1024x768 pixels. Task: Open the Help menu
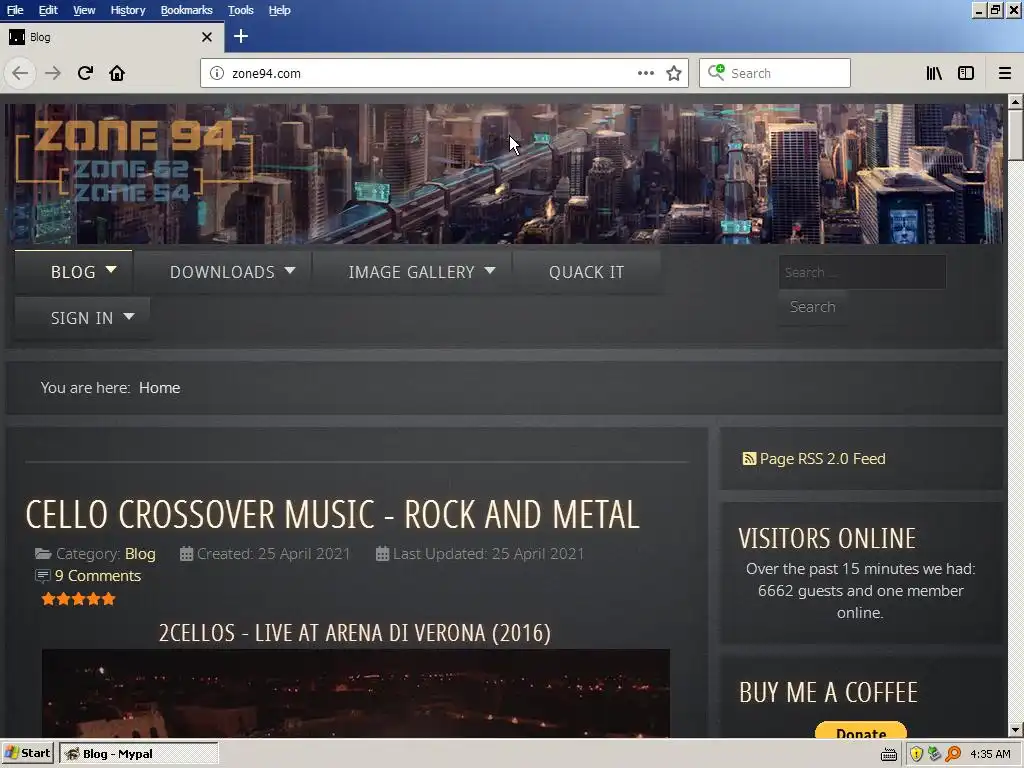pyautogui.click(x=280, y=10)
